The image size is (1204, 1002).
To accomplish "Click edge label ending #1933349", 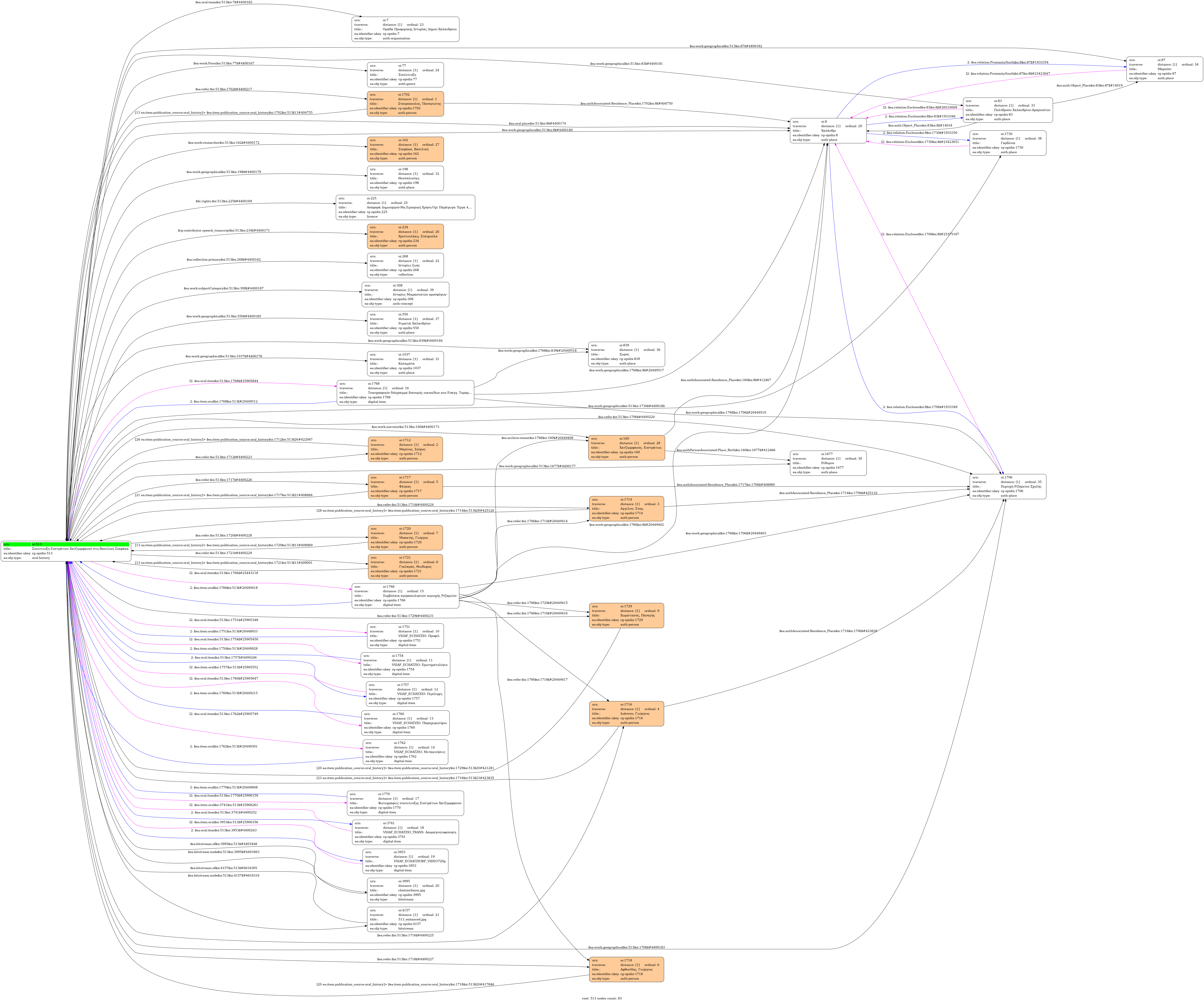I will point(920,407).
